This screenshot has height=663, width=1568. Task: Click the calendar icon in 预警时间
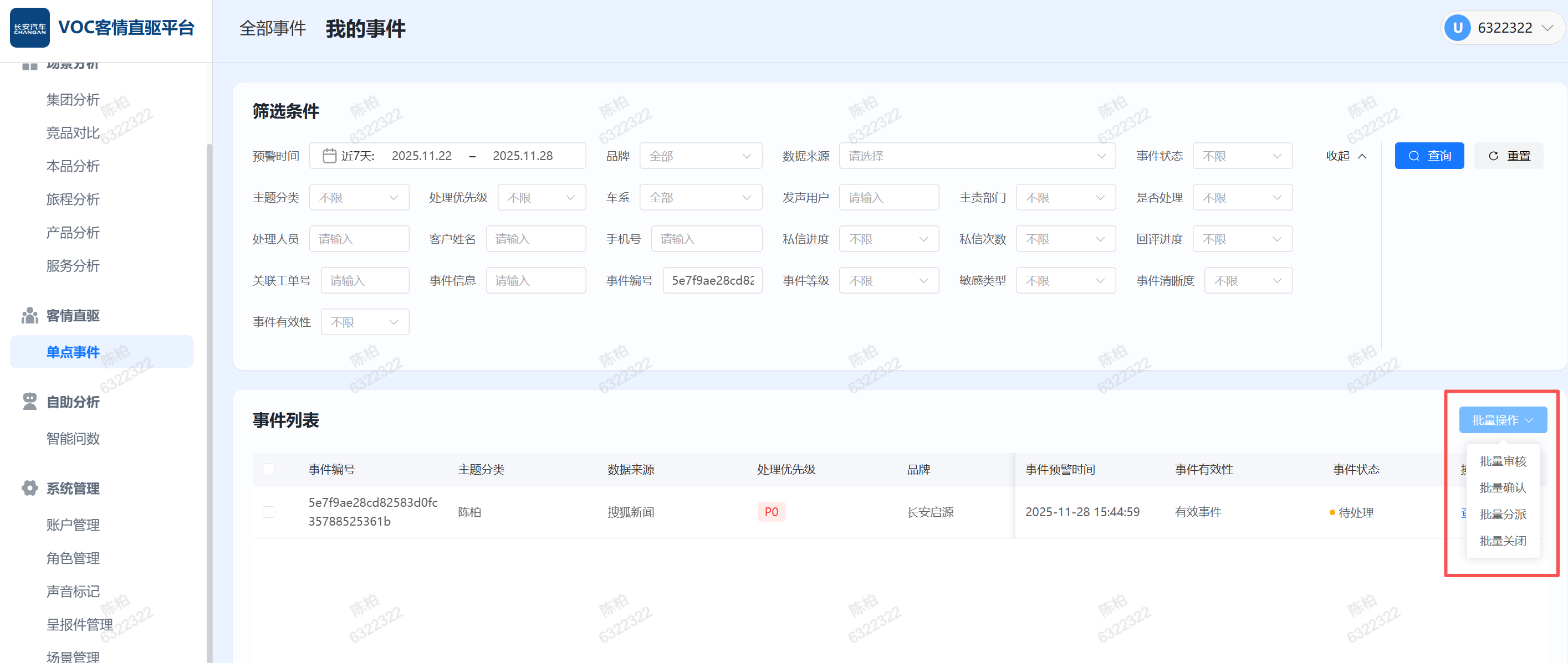tap(329, 156)
